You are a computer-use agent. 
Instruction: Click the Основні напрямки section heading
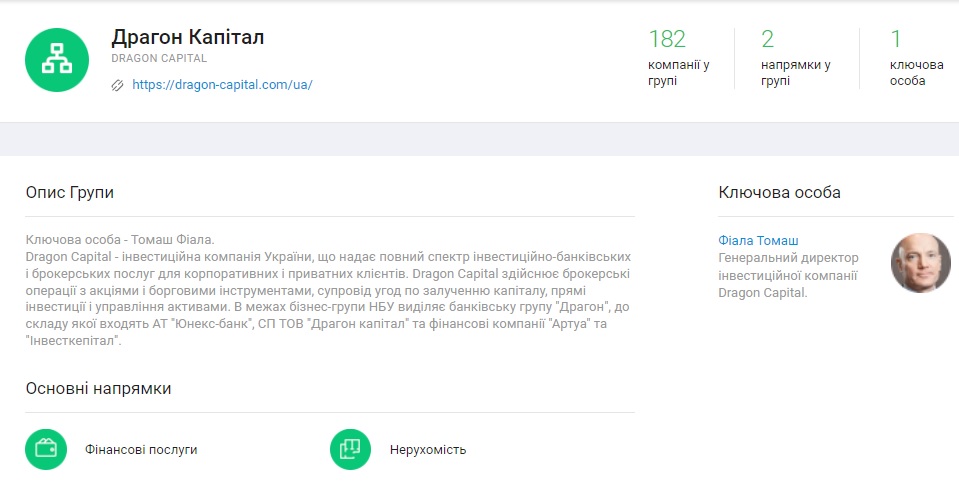[98, 388]
